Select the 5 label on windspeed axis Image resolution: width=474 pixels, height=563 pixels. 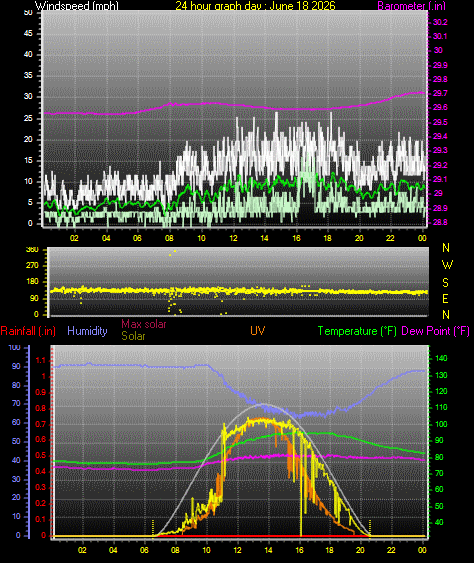(30, 202)
